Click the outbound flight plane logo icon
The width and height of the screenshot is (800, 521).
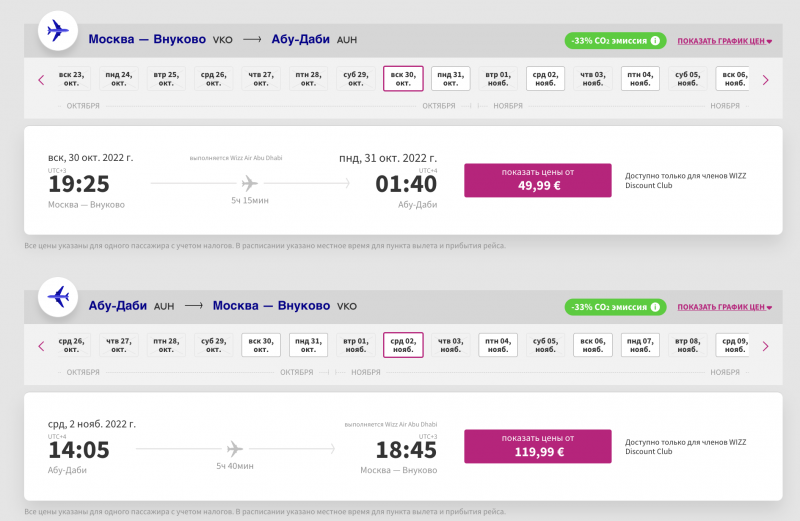click(x=58, y=31)
